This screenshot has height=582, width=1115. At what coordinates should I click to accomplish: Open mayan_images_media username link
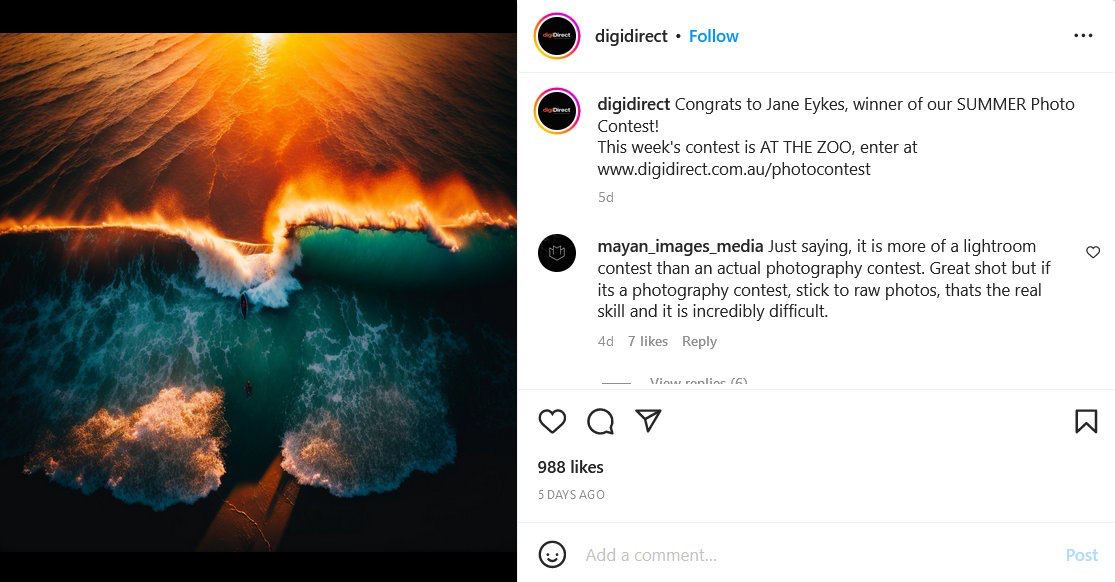point(680,246)
